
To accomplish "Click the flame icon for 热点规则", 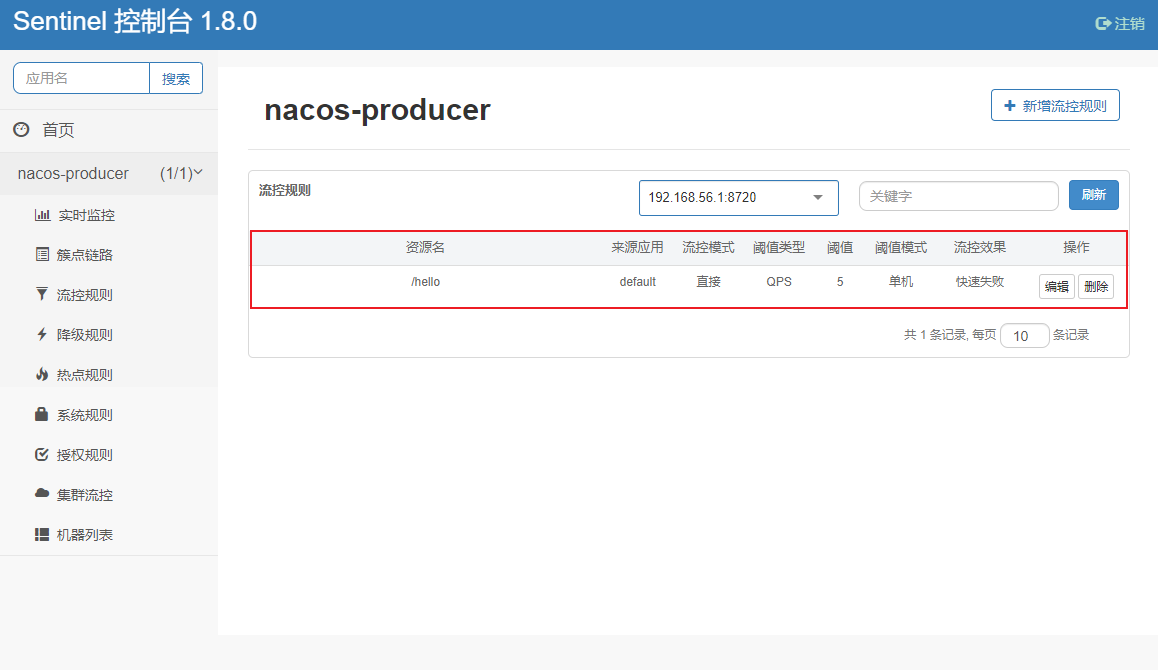I will pyautogui.click(x=42, y=375).
